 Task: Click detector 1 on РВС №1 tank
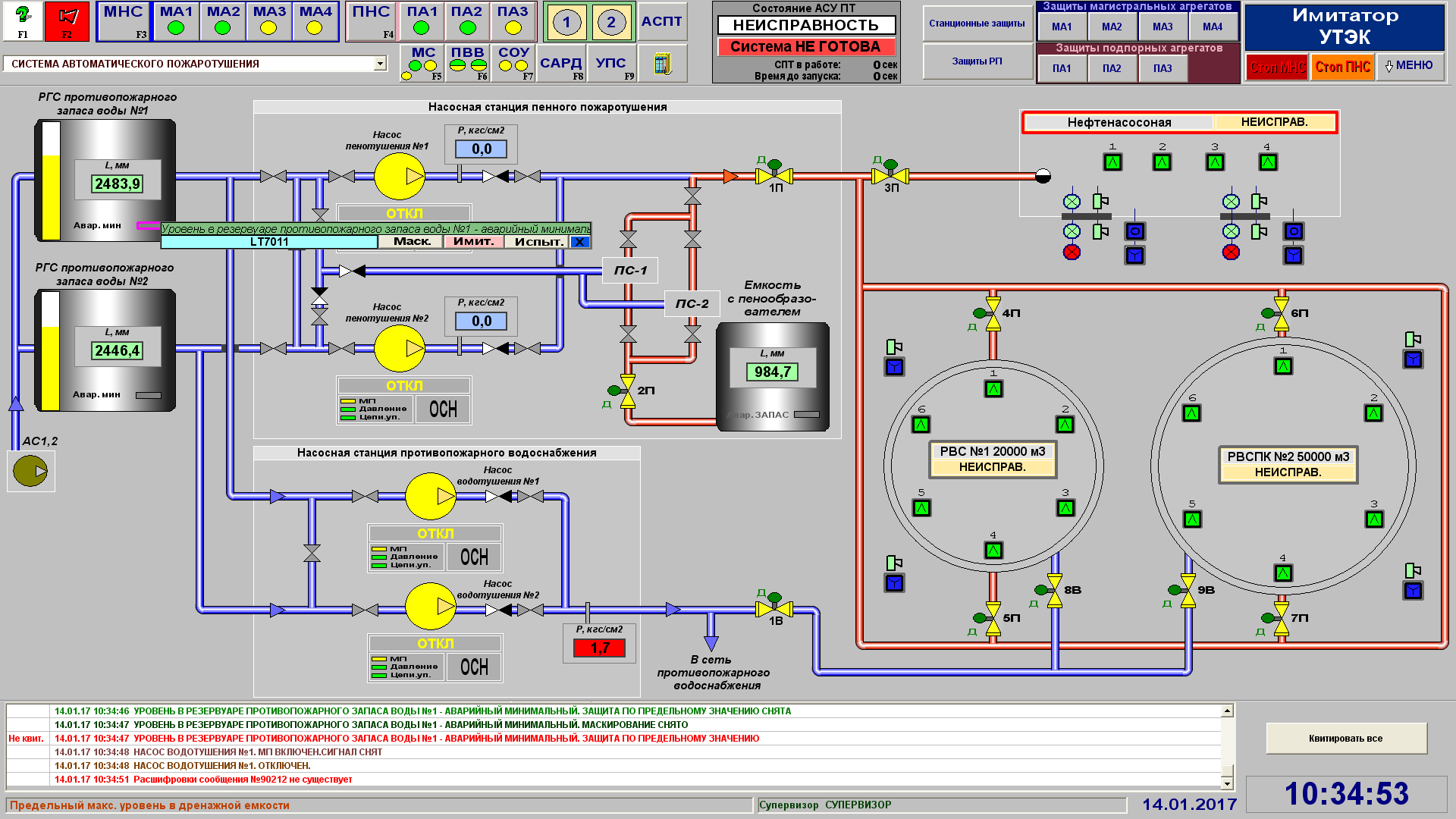(993, 390)
